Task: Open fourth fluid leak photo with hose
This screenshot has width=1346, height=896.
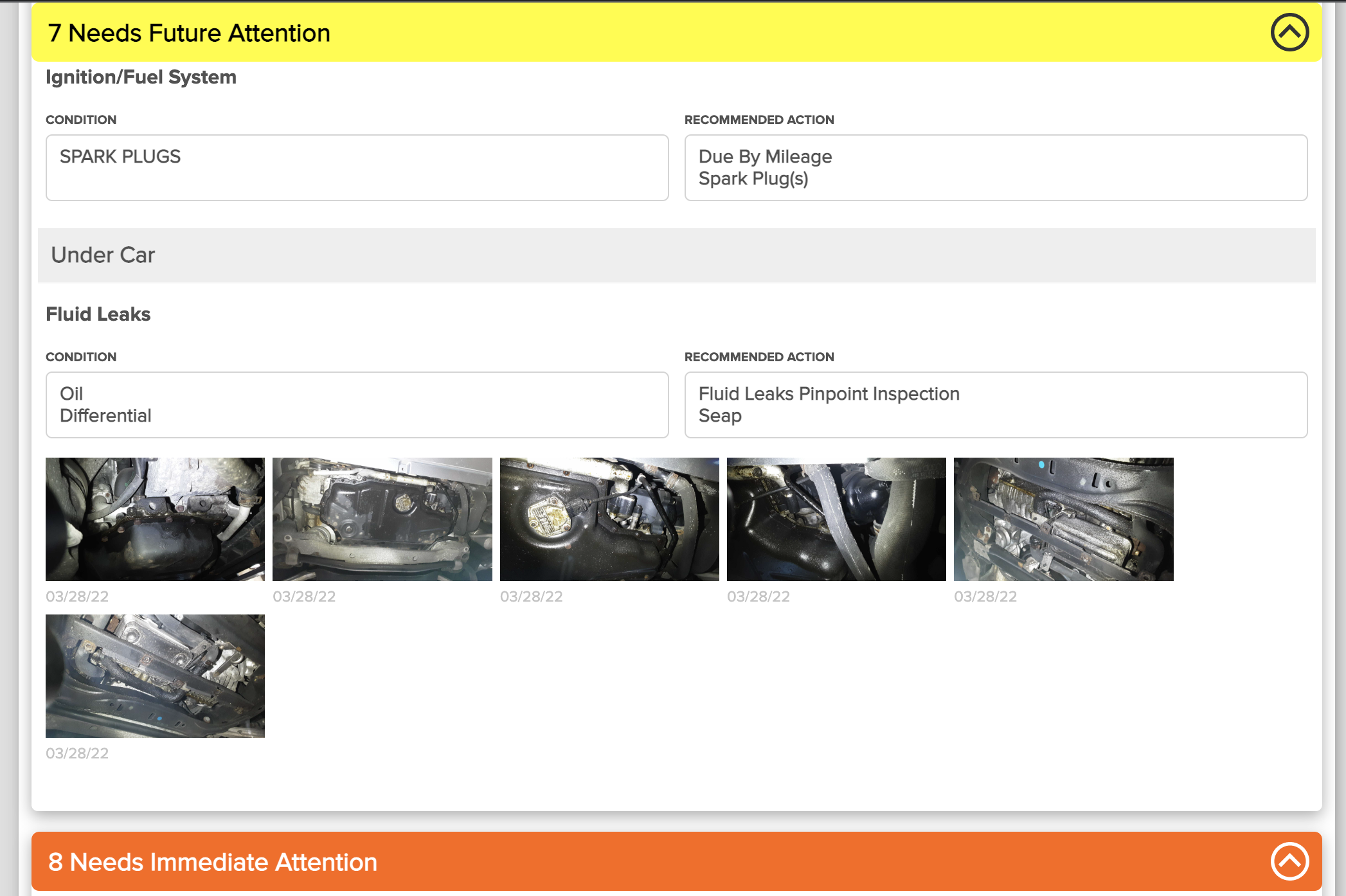Action: 836,519
